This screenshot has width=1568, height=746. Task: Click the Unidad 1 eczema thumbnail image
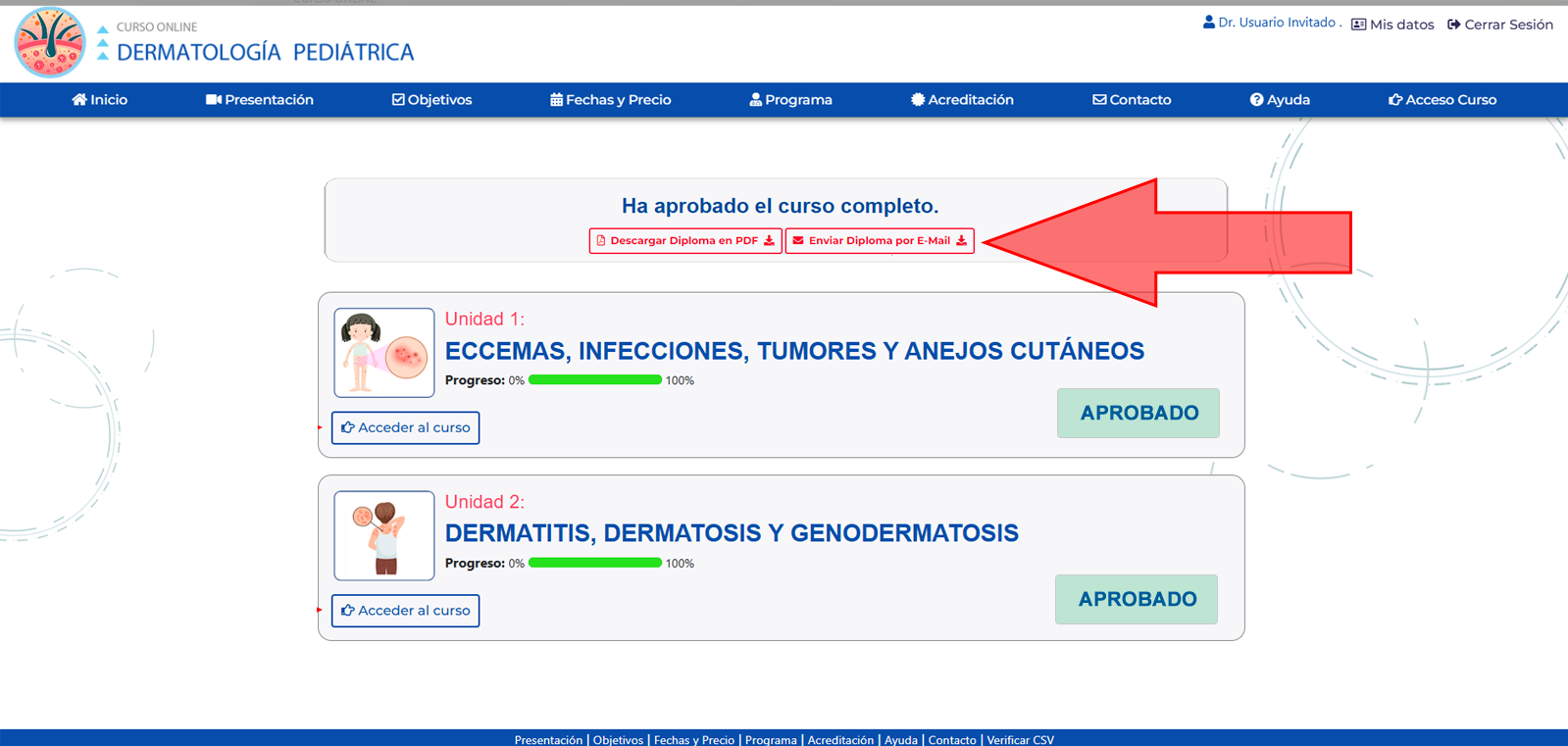click(384, 353)
